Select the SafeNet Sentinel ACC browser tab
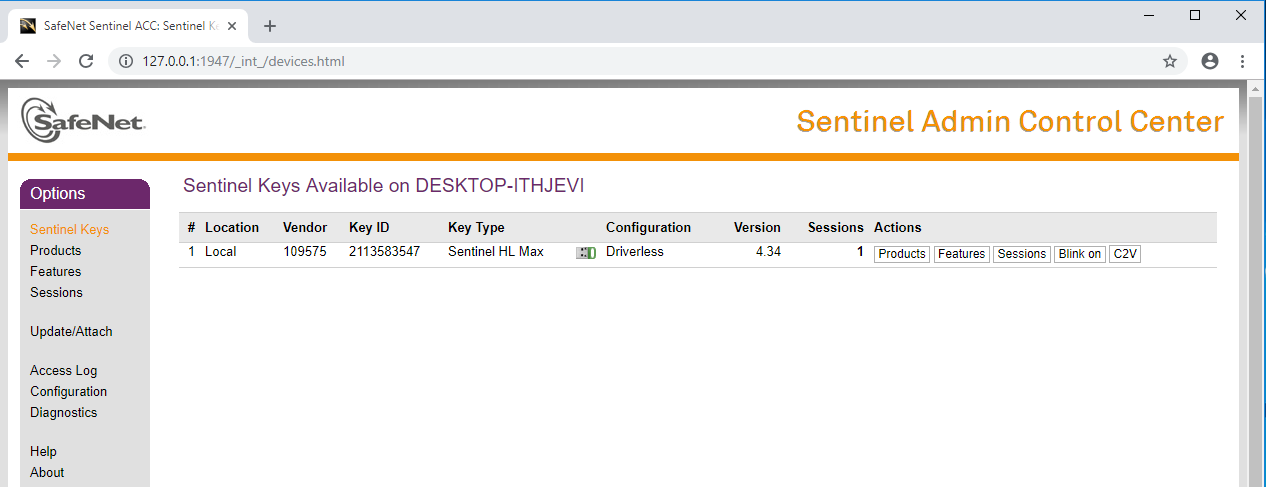Viewport: 1266px width, 487px height. 127,26
